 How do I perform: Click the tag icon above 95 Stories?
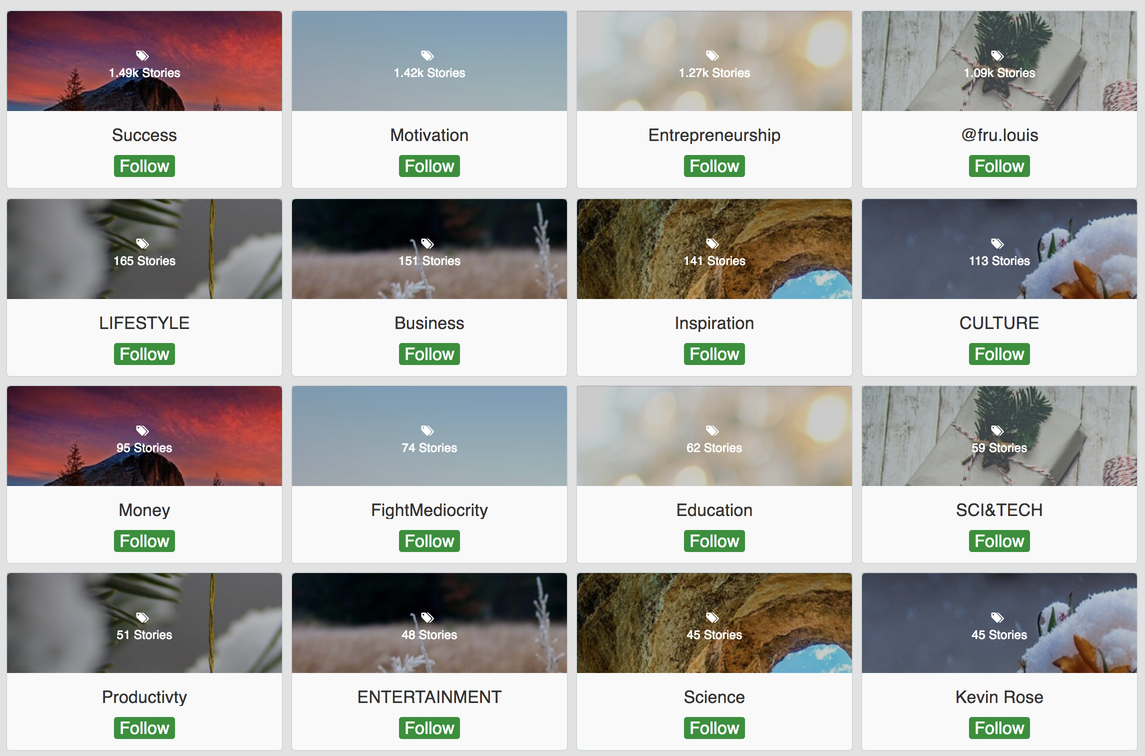pos(142,431)
